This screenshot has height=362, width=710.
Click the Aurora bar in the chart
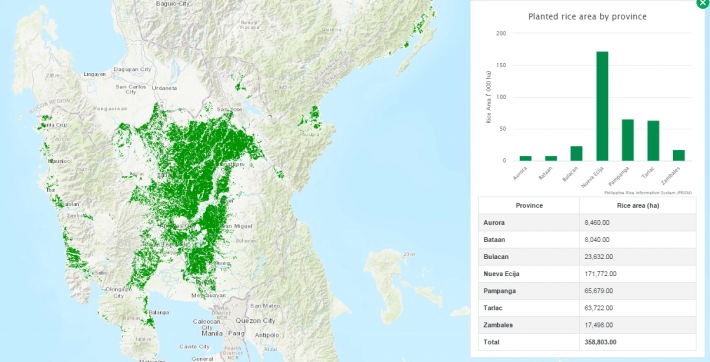coord(525,158)
